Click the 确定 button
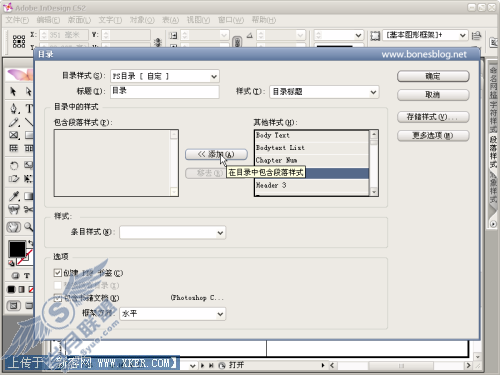 tap(433, 76)
